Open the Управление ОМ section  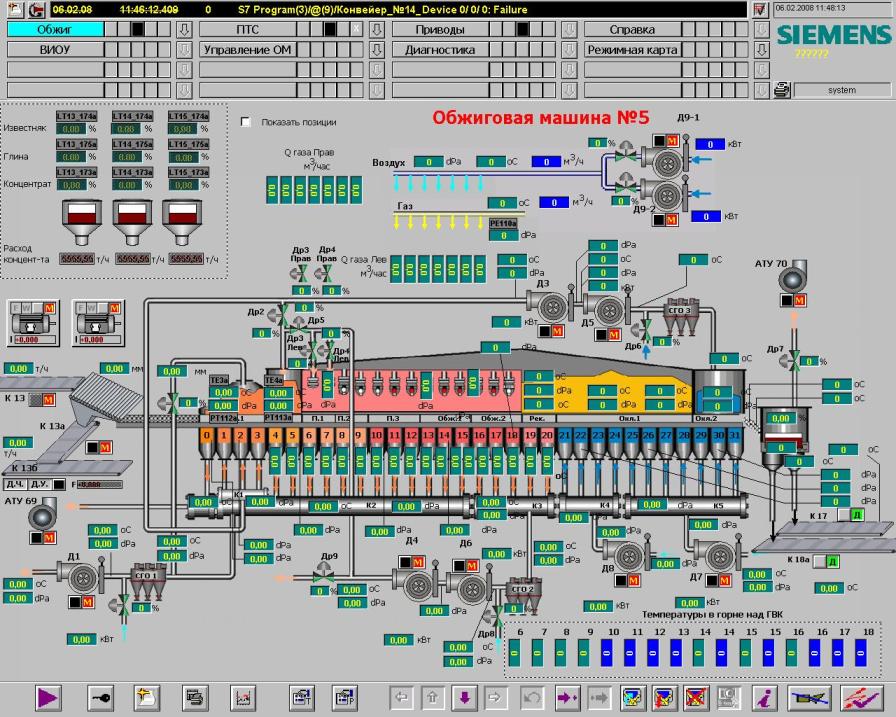[x=247, y=50]
